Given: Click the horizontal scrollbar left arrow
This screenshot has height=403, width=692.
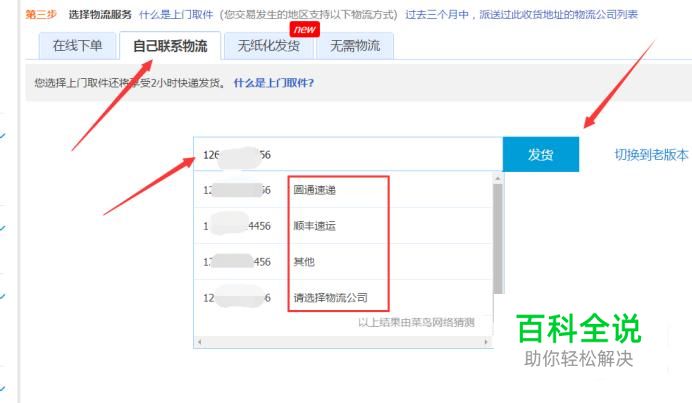Looking at the screenshot, I should 199,342.
